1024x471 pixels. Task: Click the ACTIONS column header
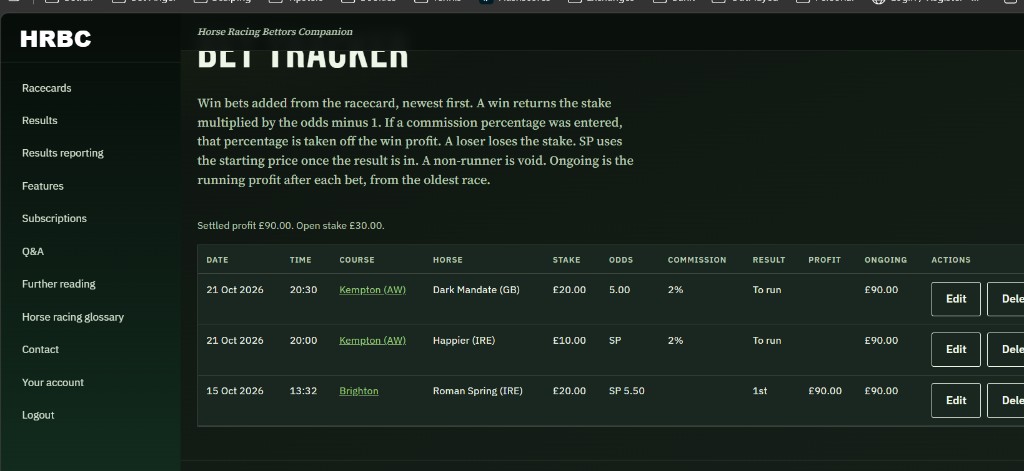[951, 260]
